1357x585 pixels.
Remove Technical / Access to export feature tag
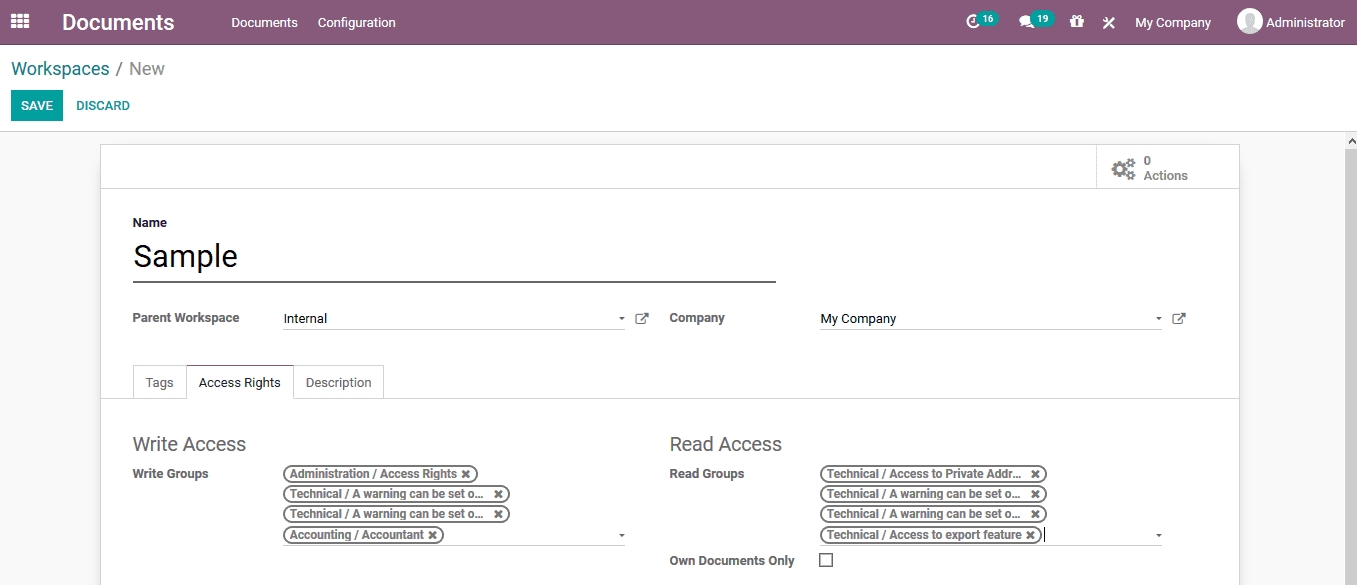1030,535
